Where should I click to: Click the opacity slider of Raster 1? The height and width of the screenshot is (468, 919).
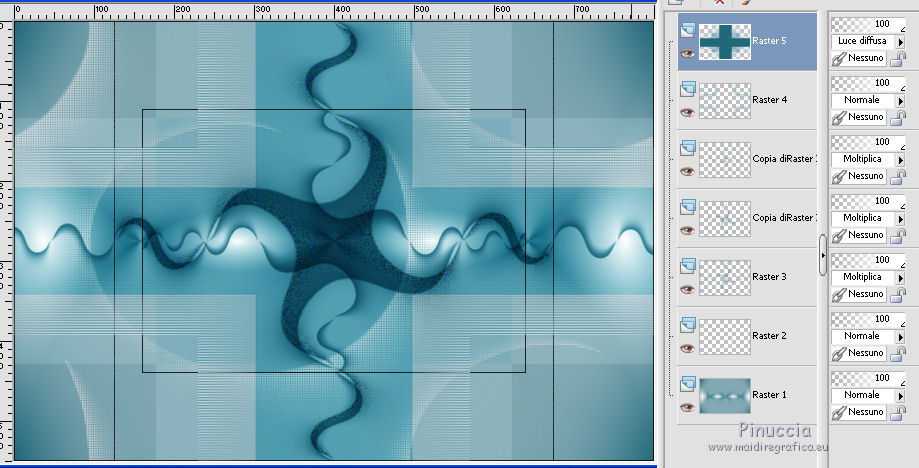coord(868,378)
